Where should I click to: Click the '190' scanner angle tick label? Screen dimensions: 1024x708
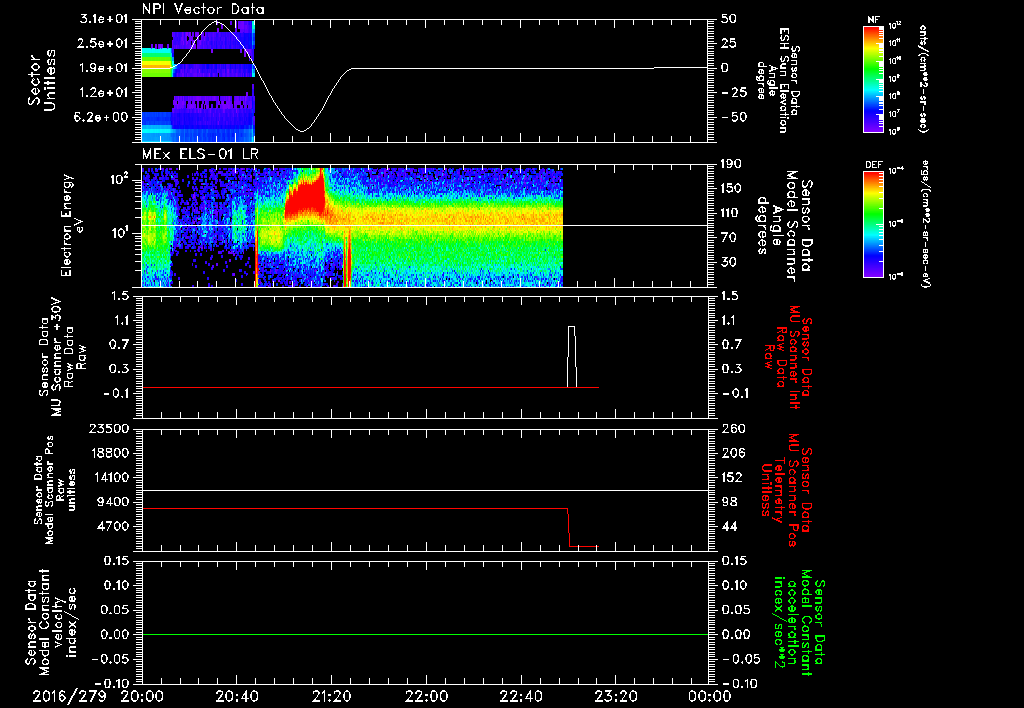click(731, 164)
